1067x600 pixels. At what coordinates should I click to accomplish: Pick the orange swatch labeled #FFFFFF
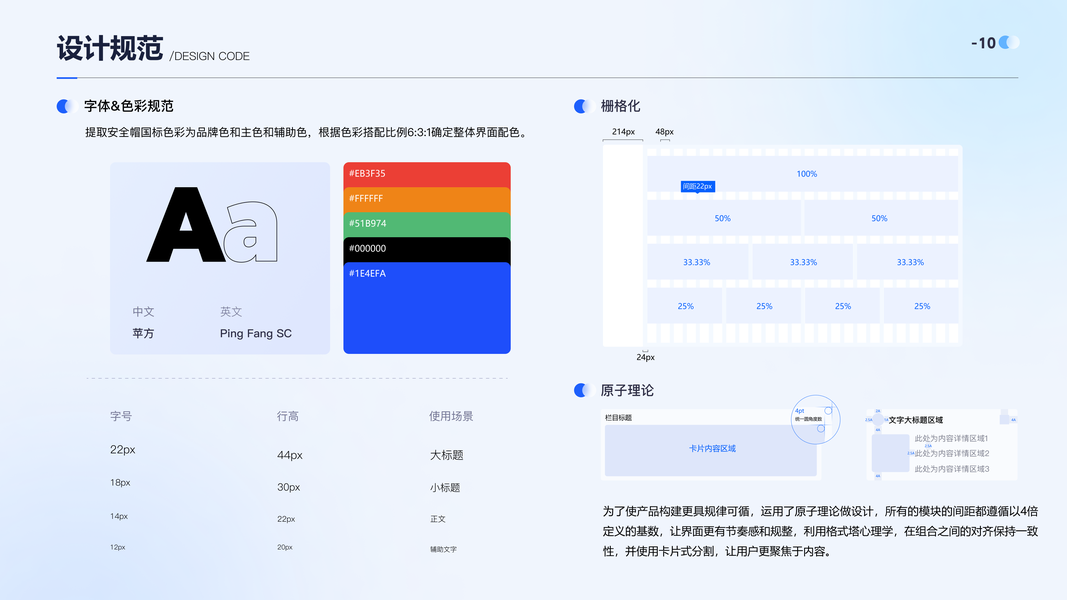[427, 199]
